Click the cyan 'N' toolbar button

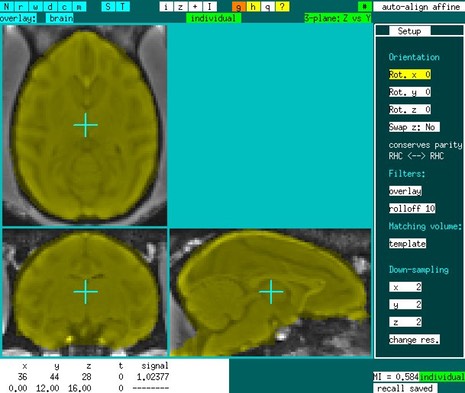tap(7, 7)
